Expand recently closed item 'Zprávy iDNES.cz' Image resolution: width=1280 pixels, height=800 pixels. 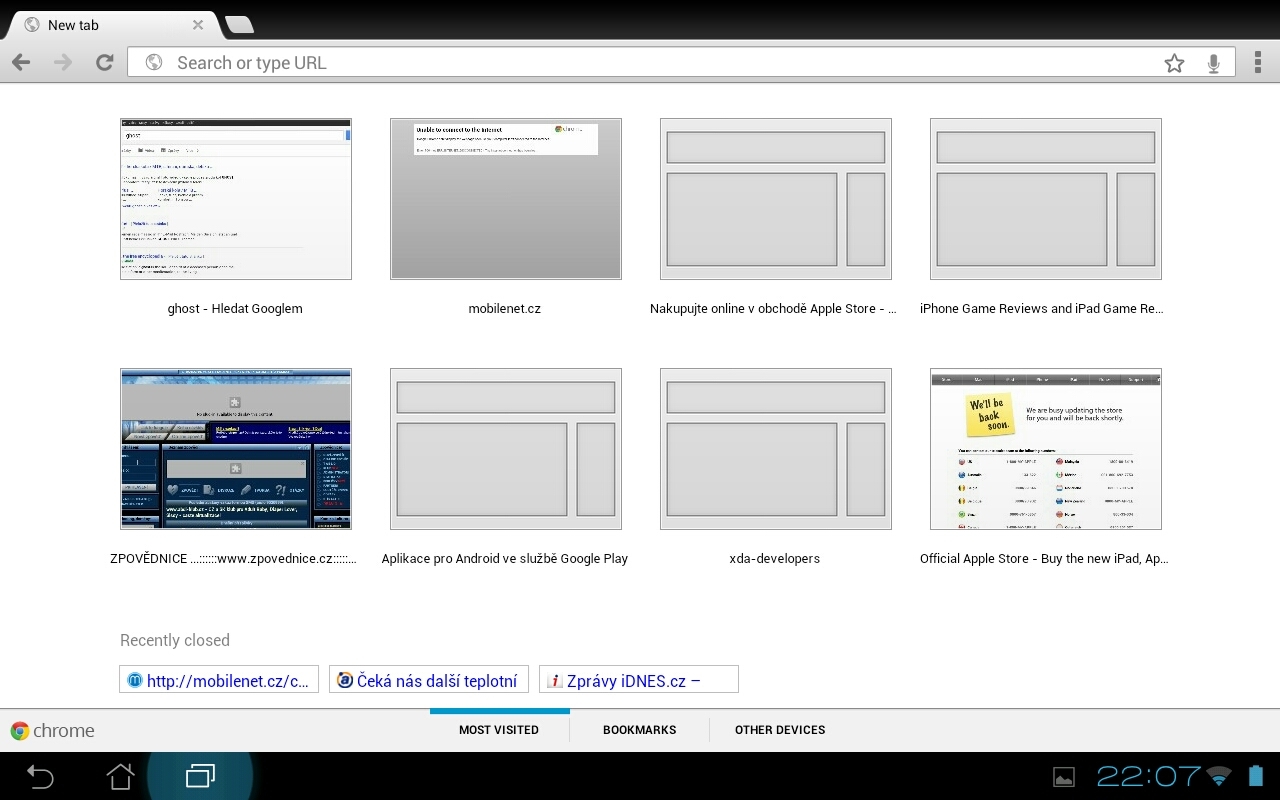click(638, 678)
